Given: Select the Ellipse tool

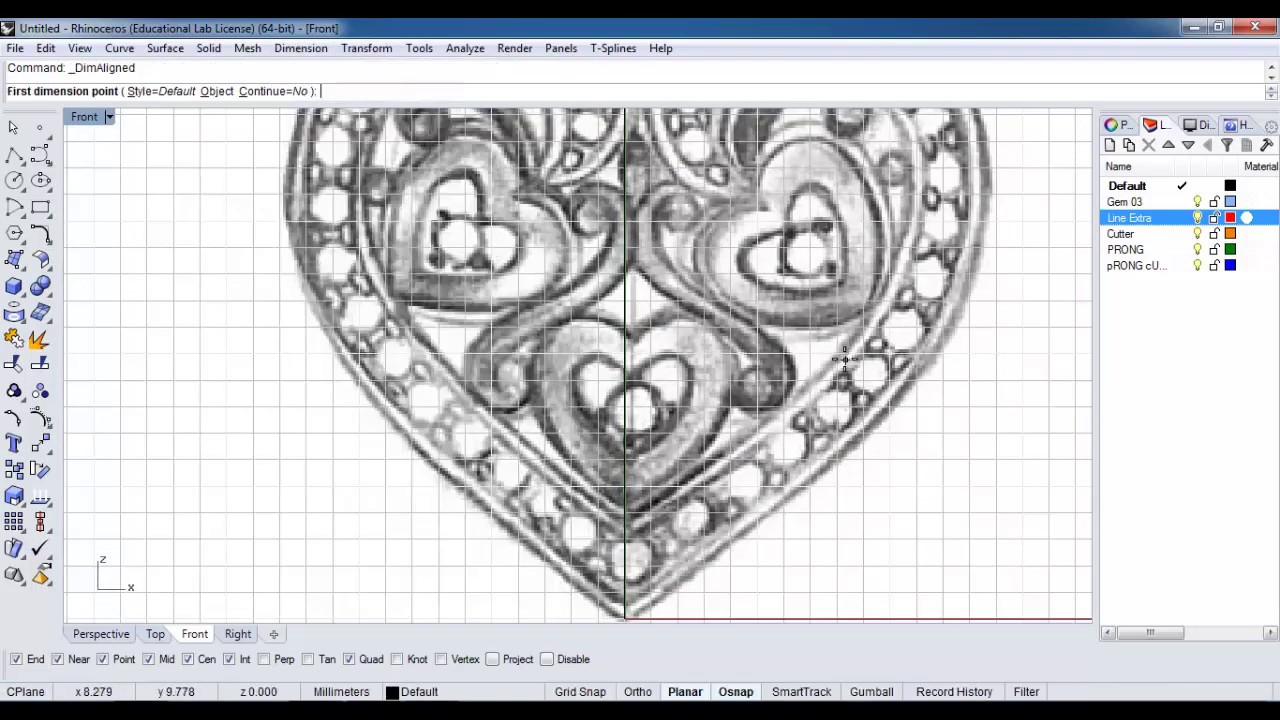Looking at the screenshot, I should [40, 180].
